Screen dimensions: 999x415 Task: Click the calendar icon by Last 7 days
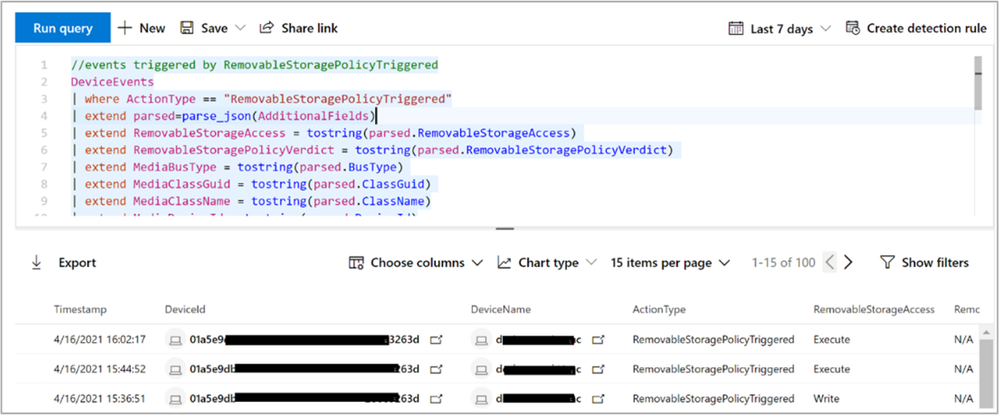[736, 28]
